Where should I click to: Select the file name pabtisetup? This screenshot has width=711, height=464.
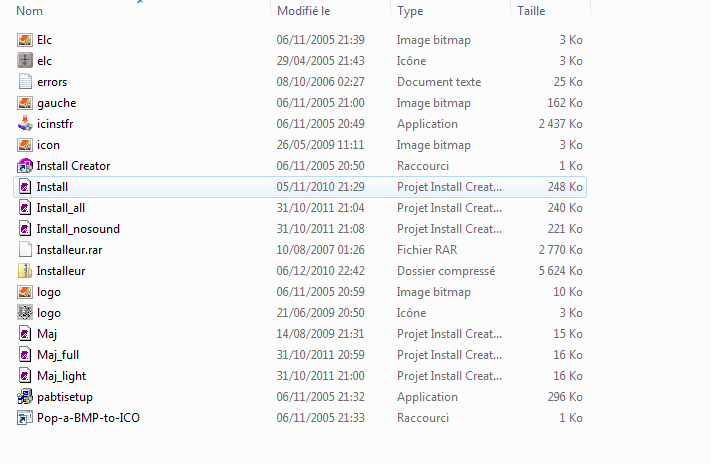tap(65, 397)
